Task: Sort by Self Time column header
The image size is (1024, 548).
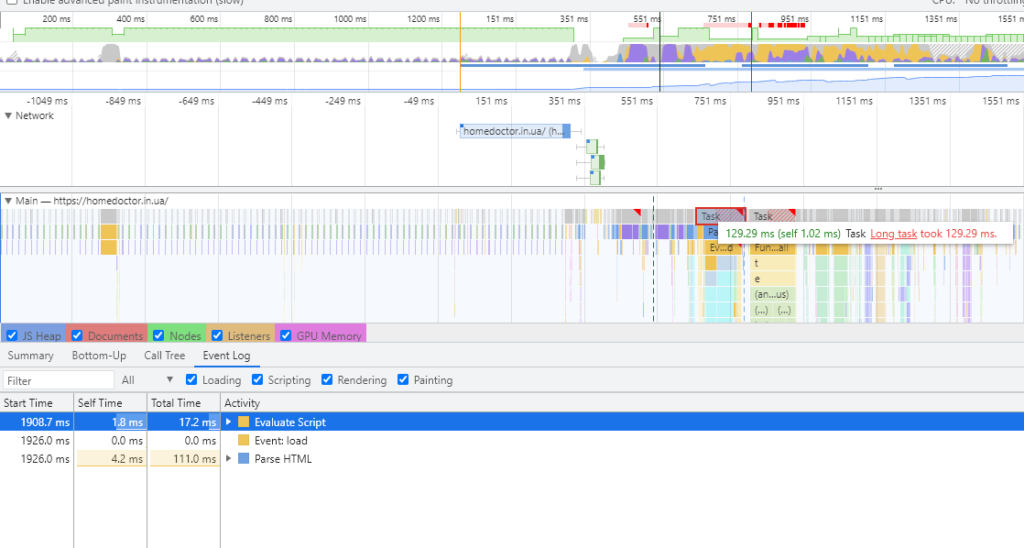Action: coord(110,403)
